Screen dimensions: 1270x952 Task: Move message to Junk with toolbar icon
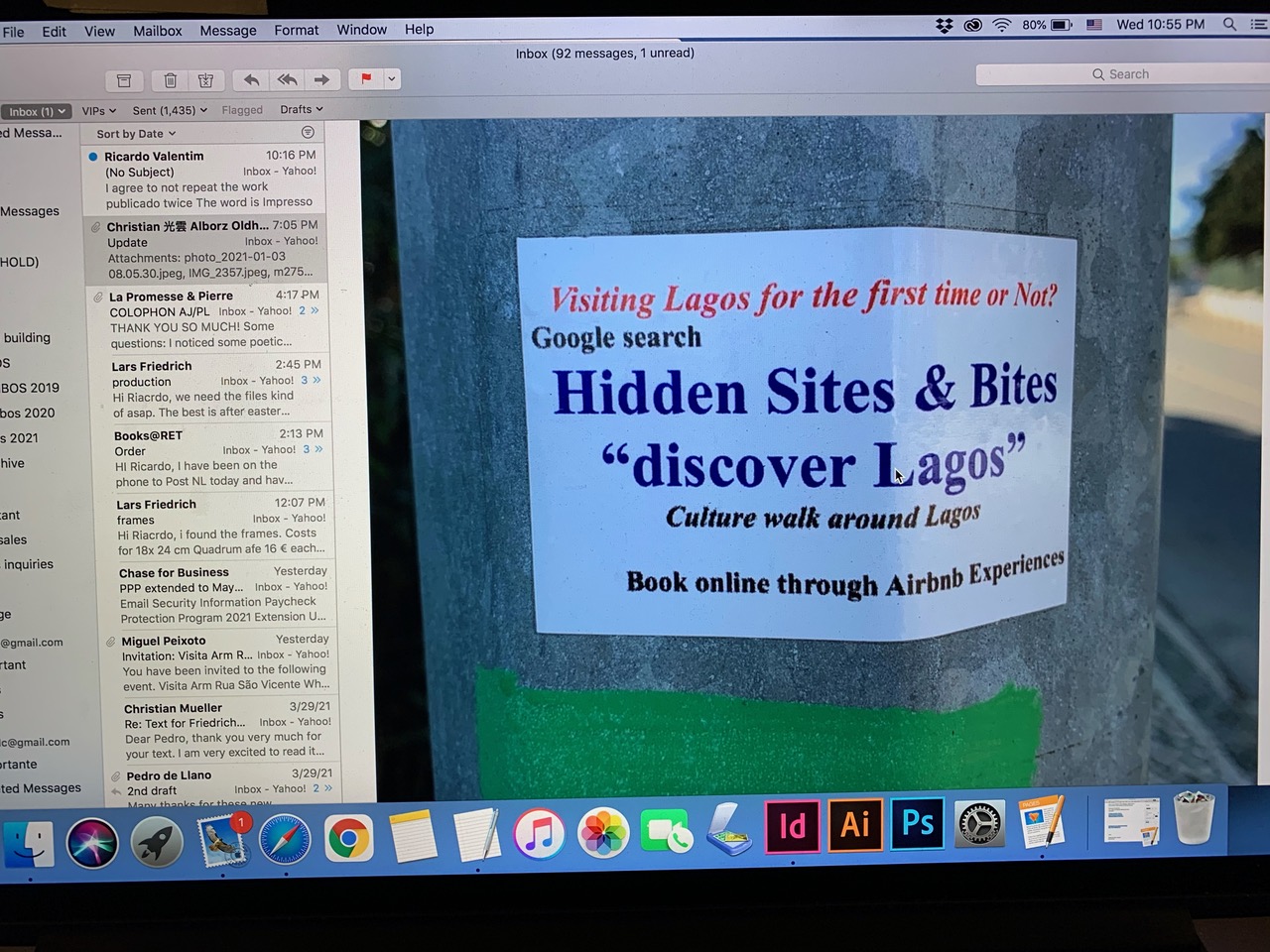[205, 80]
